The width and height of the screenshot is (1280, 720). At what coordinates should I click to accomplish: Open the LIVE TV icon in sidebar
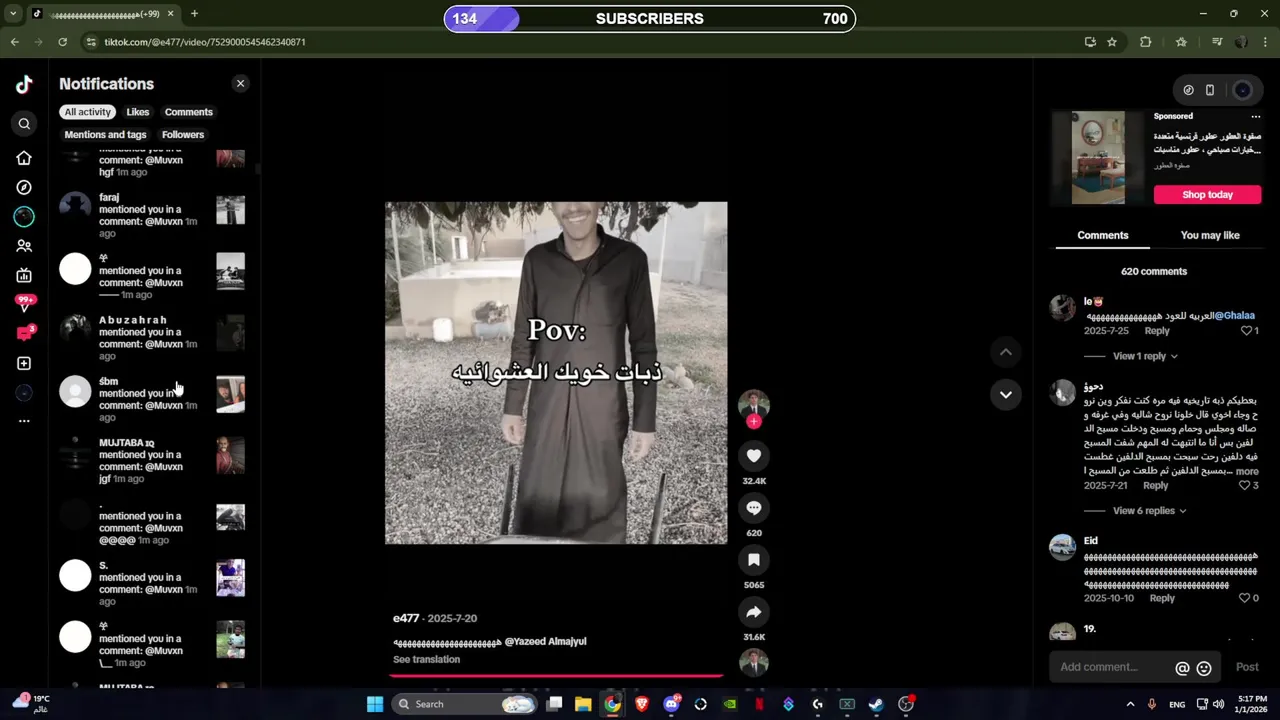tap(24, 275)
